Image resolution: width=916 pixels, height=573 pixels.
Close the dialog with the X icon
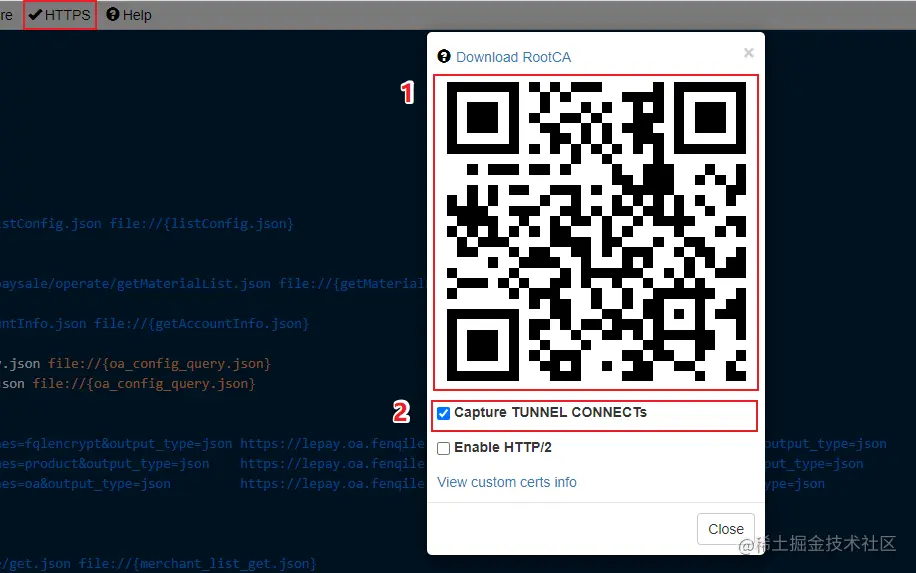(x=748, y=53)
